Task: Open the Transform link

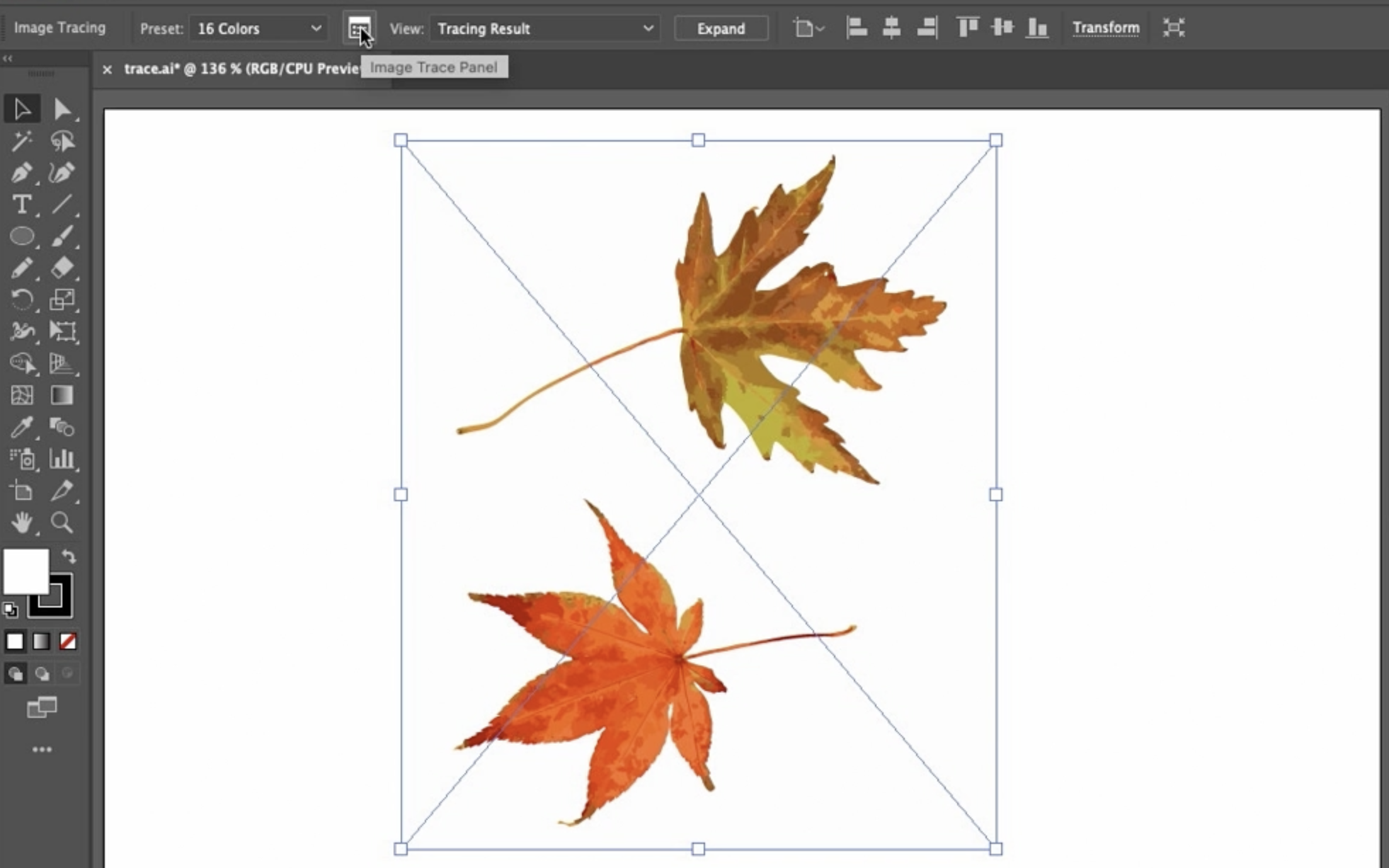Action: tap(1105, 28)
